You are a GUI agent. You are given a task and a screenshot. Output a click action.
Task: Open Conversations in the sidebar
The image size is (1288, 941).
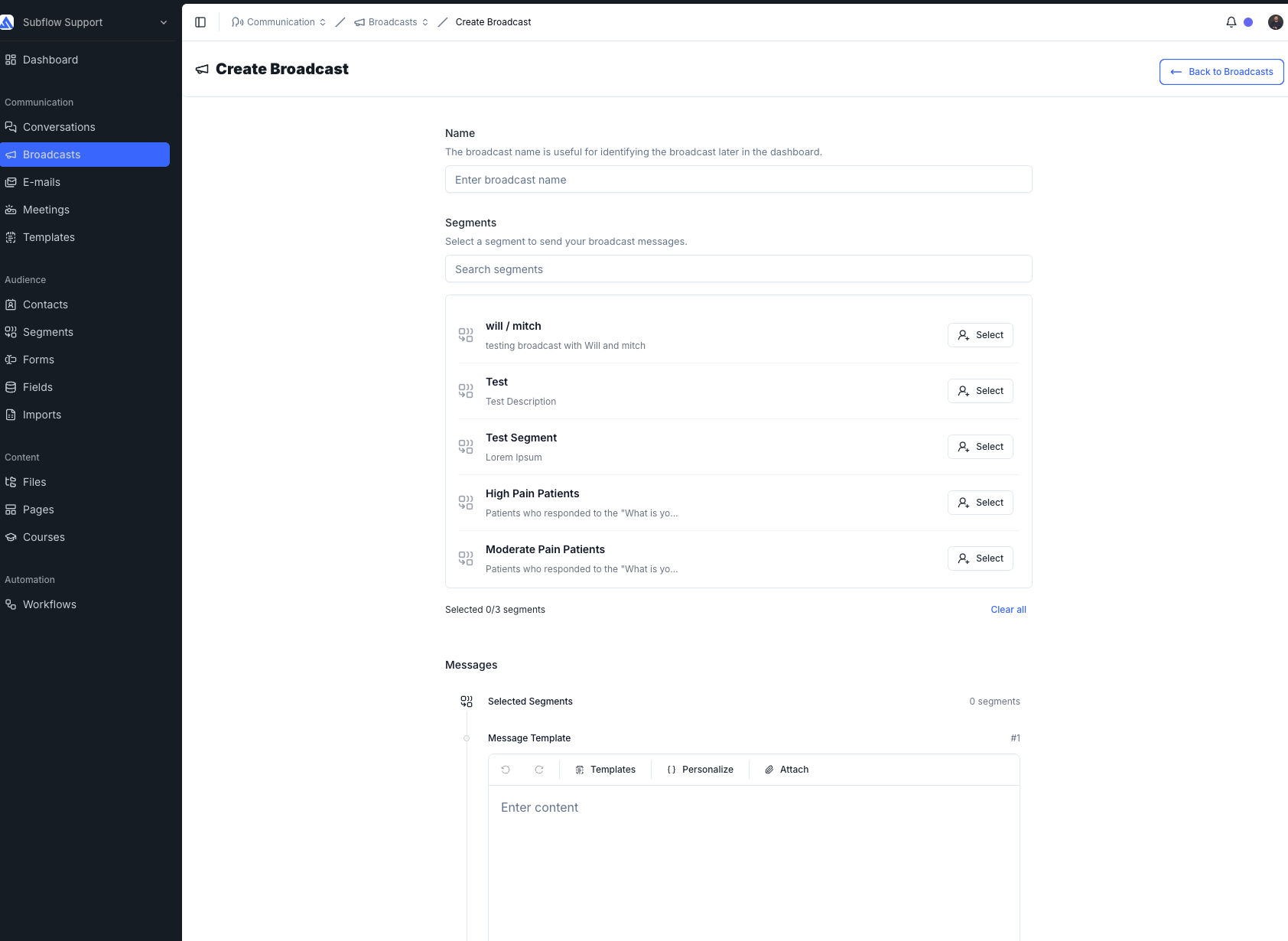tap(85, 127)
